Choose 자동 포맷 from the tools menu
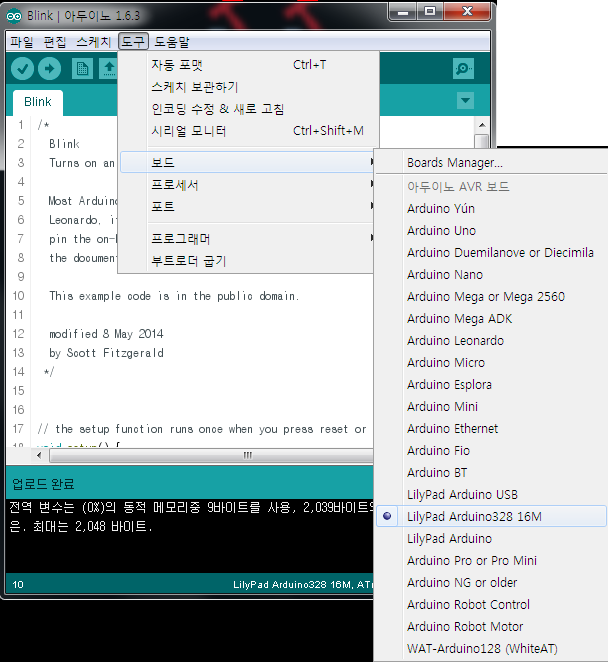Viewport: 608px width, 662px height. (x=249, y=65)
